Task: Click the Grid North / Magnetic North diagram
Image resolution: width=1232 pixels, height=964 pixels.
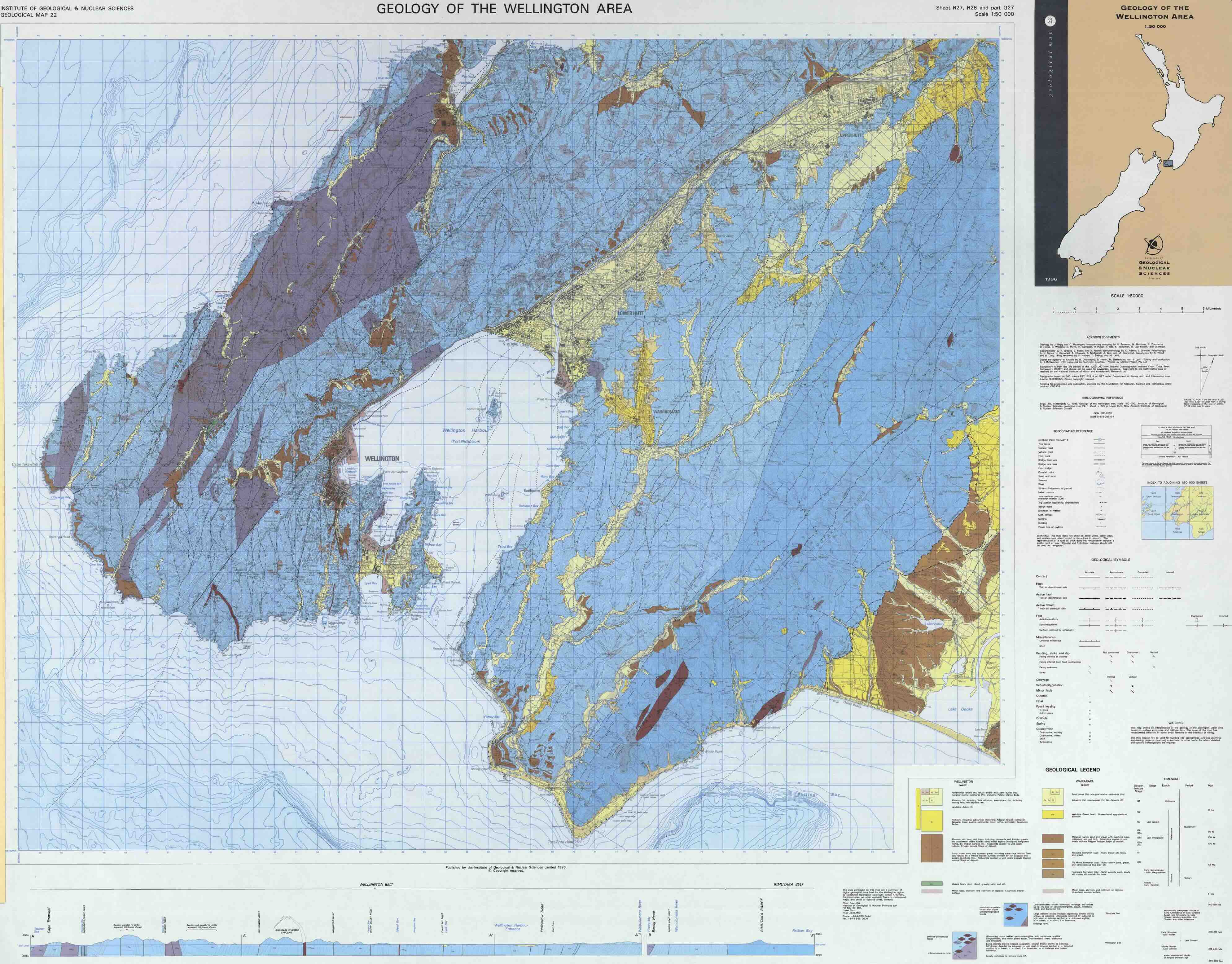Action: [1209, 371]
